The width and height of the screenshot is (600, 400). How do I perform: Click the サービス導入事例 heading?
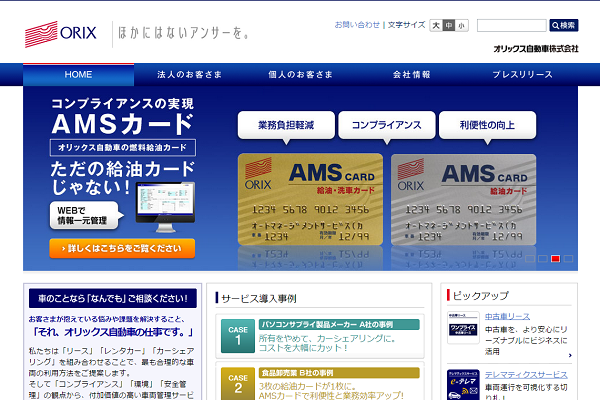(259, 299)
